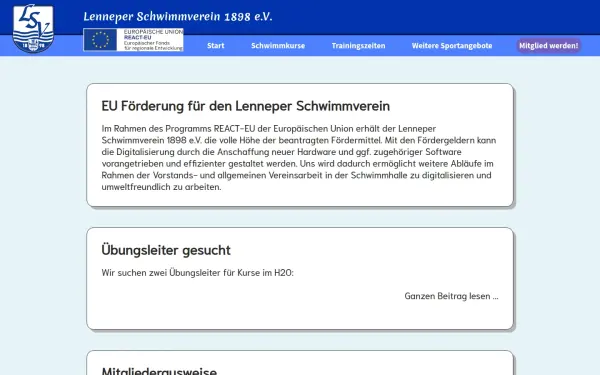Click the heading 'EU Förderung für den Lenneper Schwimmverein'
This screenshot has height=375, width=600.
tap(245, 106)
